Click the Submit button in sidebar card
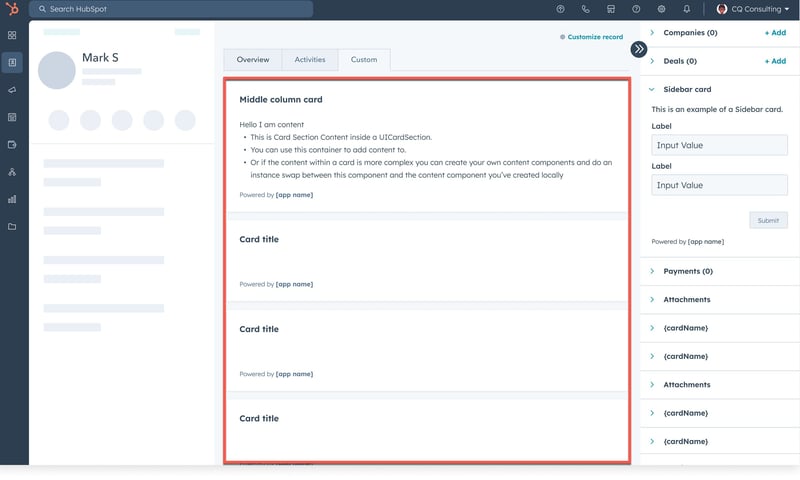Image resolution: width=800 pixels, height=480 pixels. coord(768,220)
